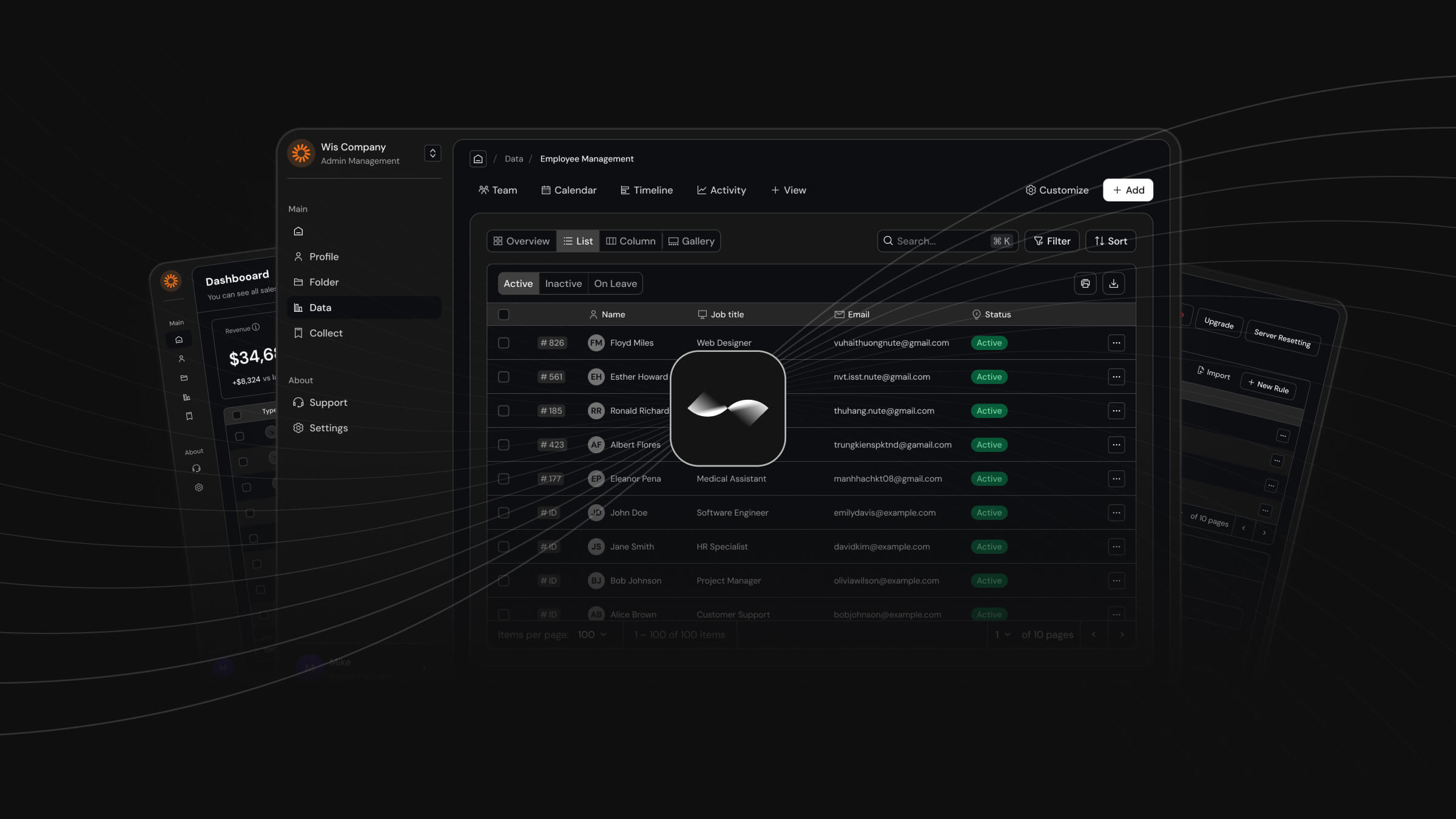Open the three-dot menu for Eleanor Pena
The width and height of the screenshot is (1456, 819).
(x=1116, y=479)
